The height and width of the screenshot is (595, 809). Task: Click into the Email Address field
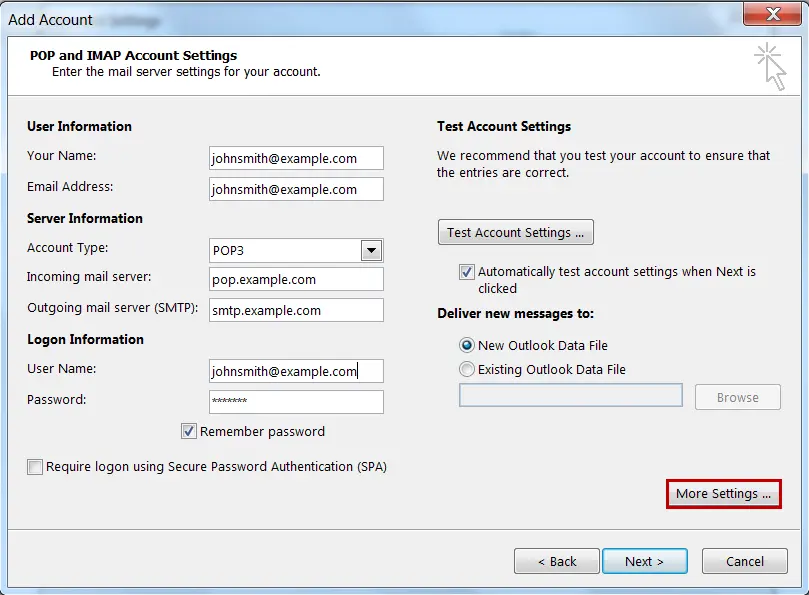click(296, 189)
